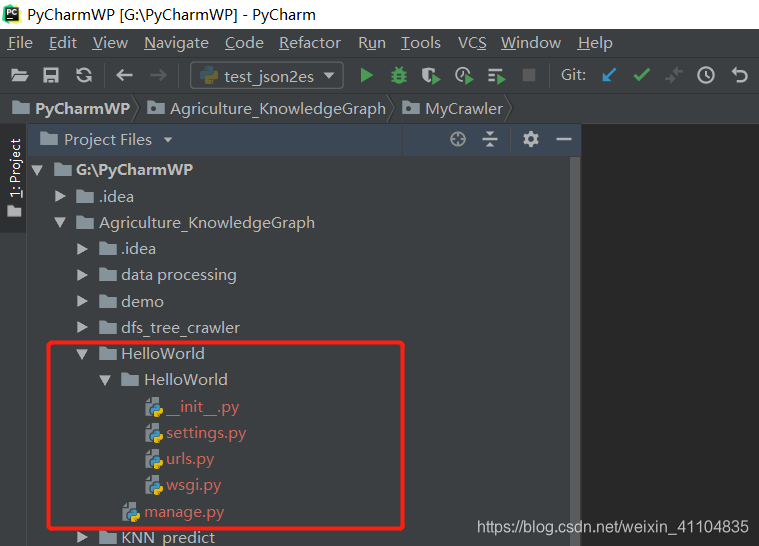Screen dimensions: 759x546
Task: Select the demo folder row
Action: click(x=131, y=302)
